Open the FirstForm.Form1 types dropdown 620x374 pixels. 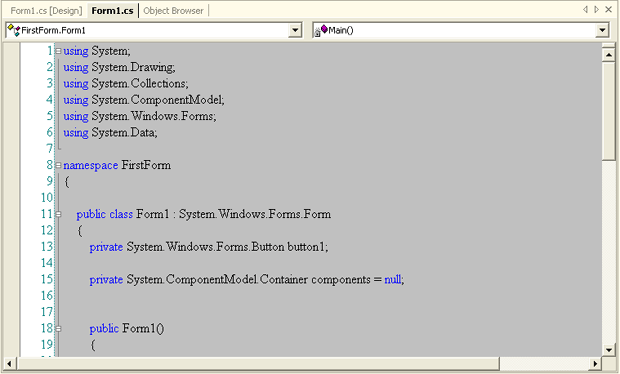point(295,30)
